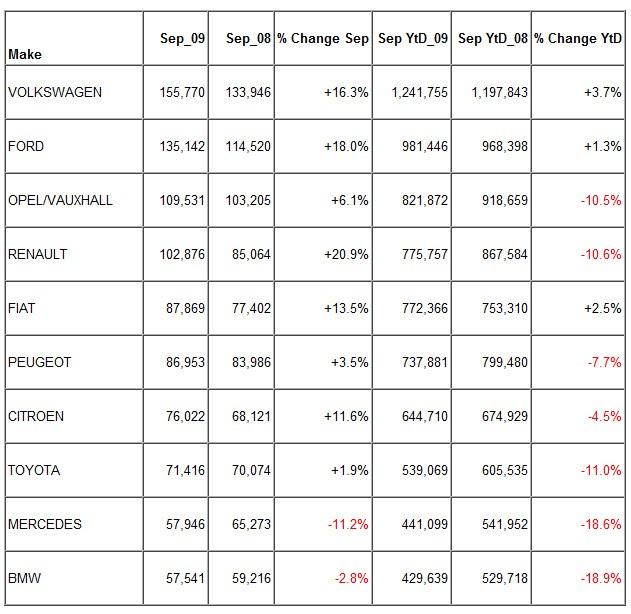Click the RENAULT row label
This screenshot has width=631, height=614.
[x=37, y=254]
